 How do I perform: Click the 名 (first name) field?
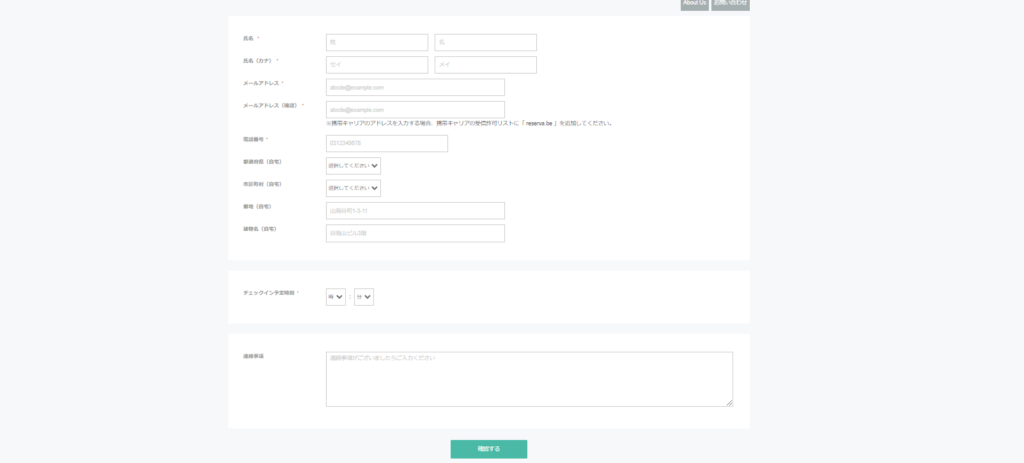coord(485,43)
